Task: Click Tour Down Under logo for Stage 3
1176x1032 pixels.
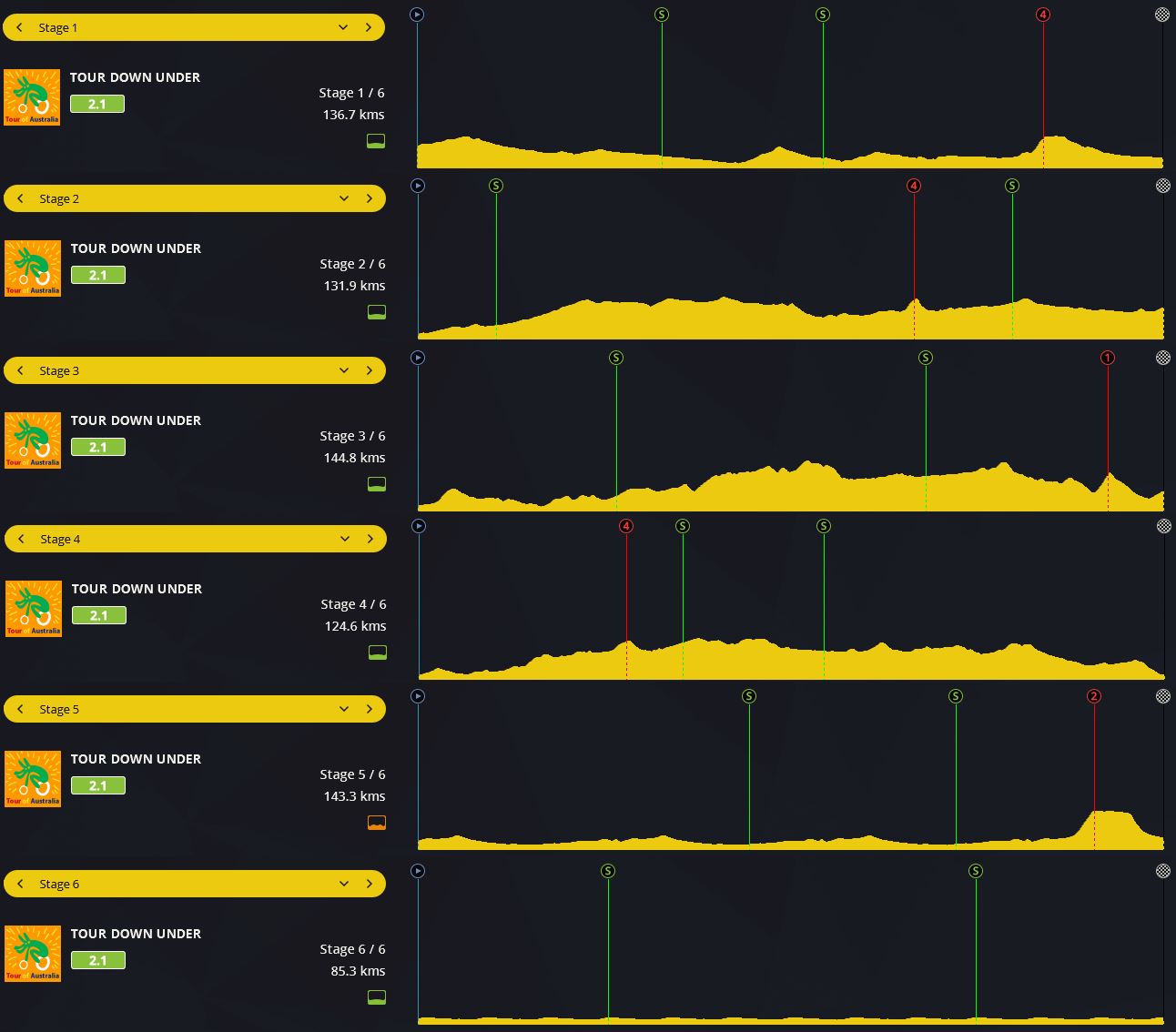Action: [x=33, y=440]
